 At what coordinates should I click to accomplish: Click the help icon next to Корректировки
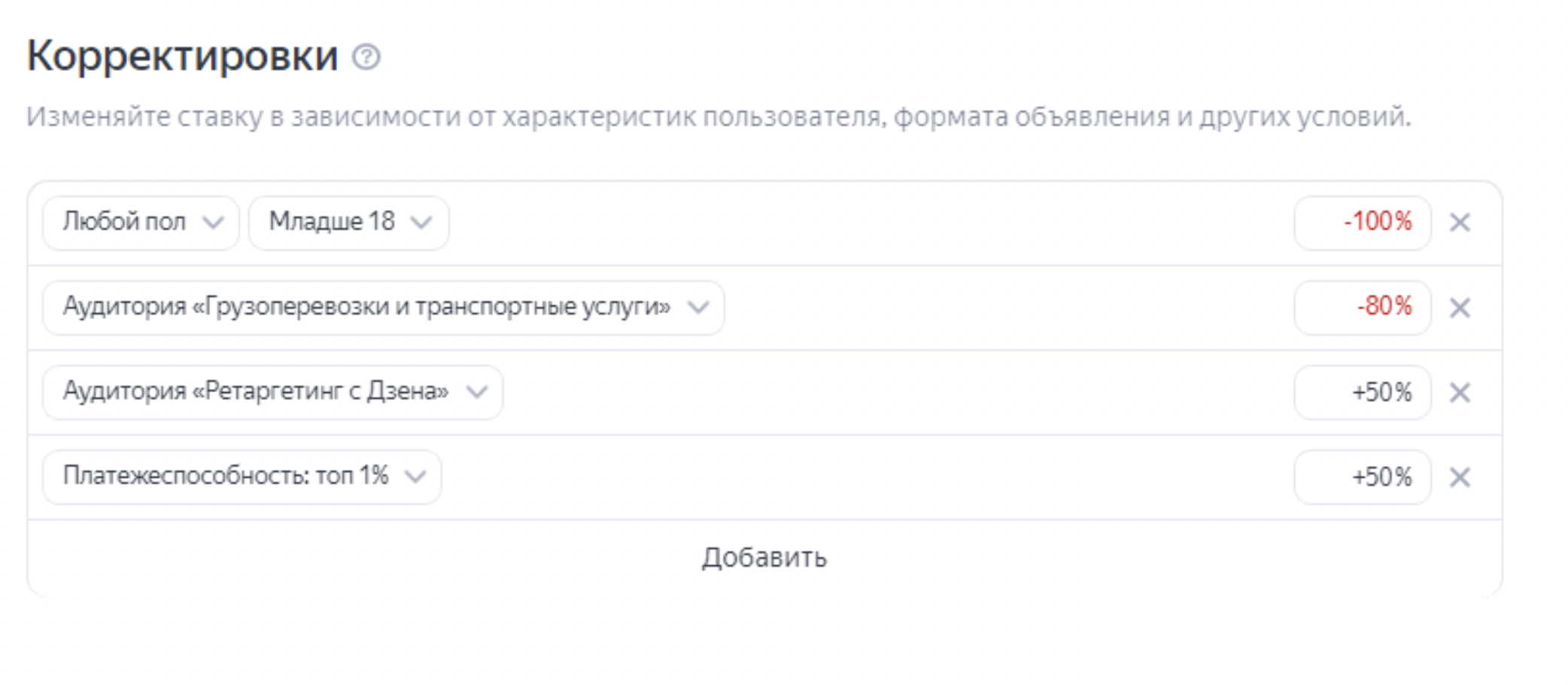(x=366, y=57)
